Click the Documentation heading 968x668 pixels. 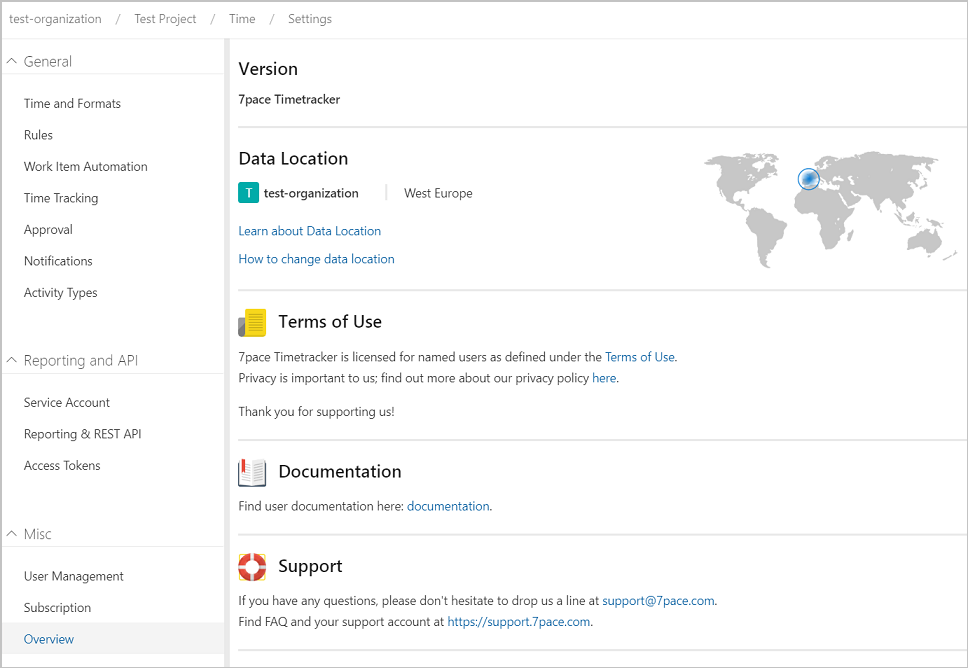(340, 472)
